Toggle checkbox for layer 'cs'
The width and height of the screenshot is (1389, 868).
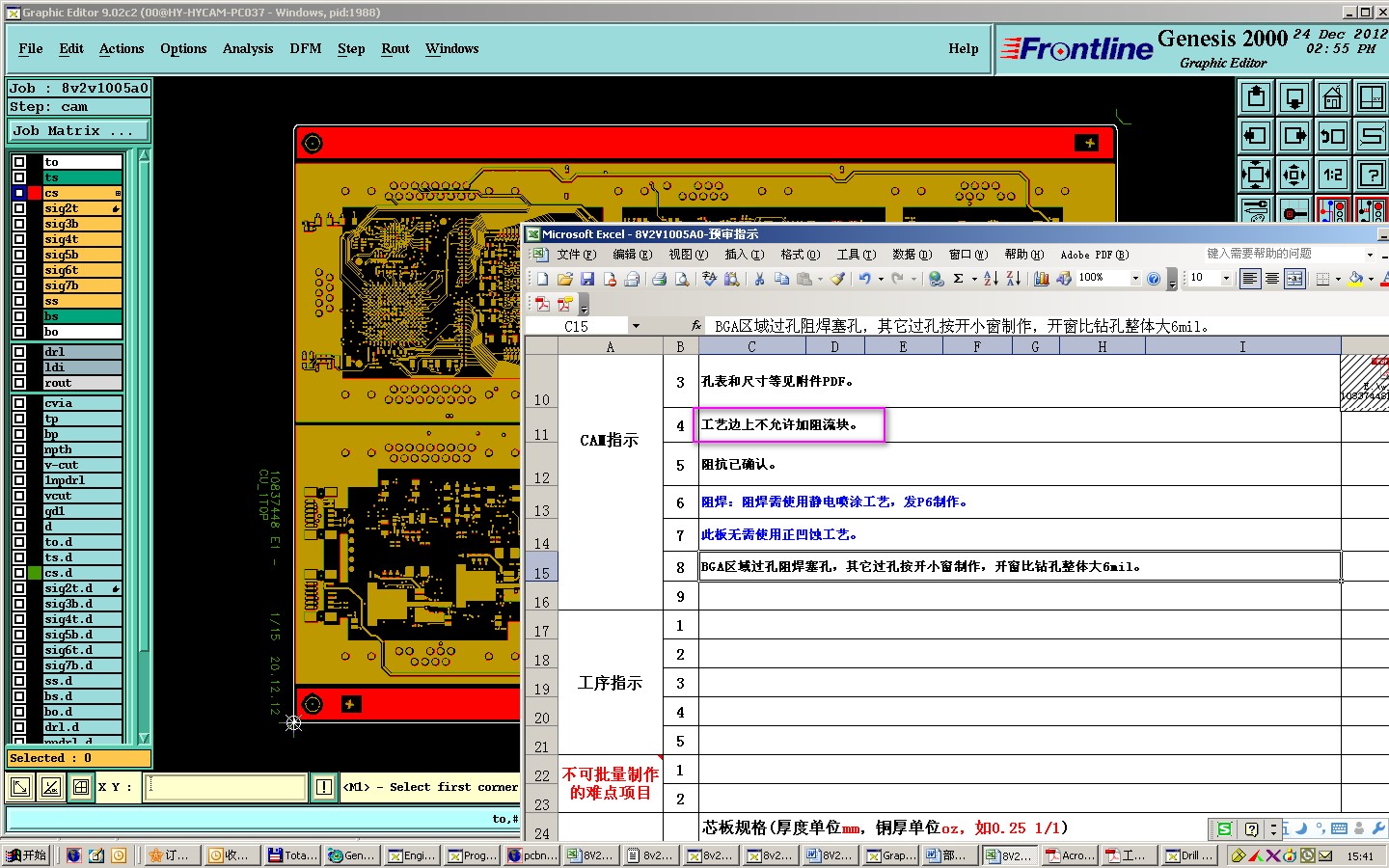tap(19, 193)
